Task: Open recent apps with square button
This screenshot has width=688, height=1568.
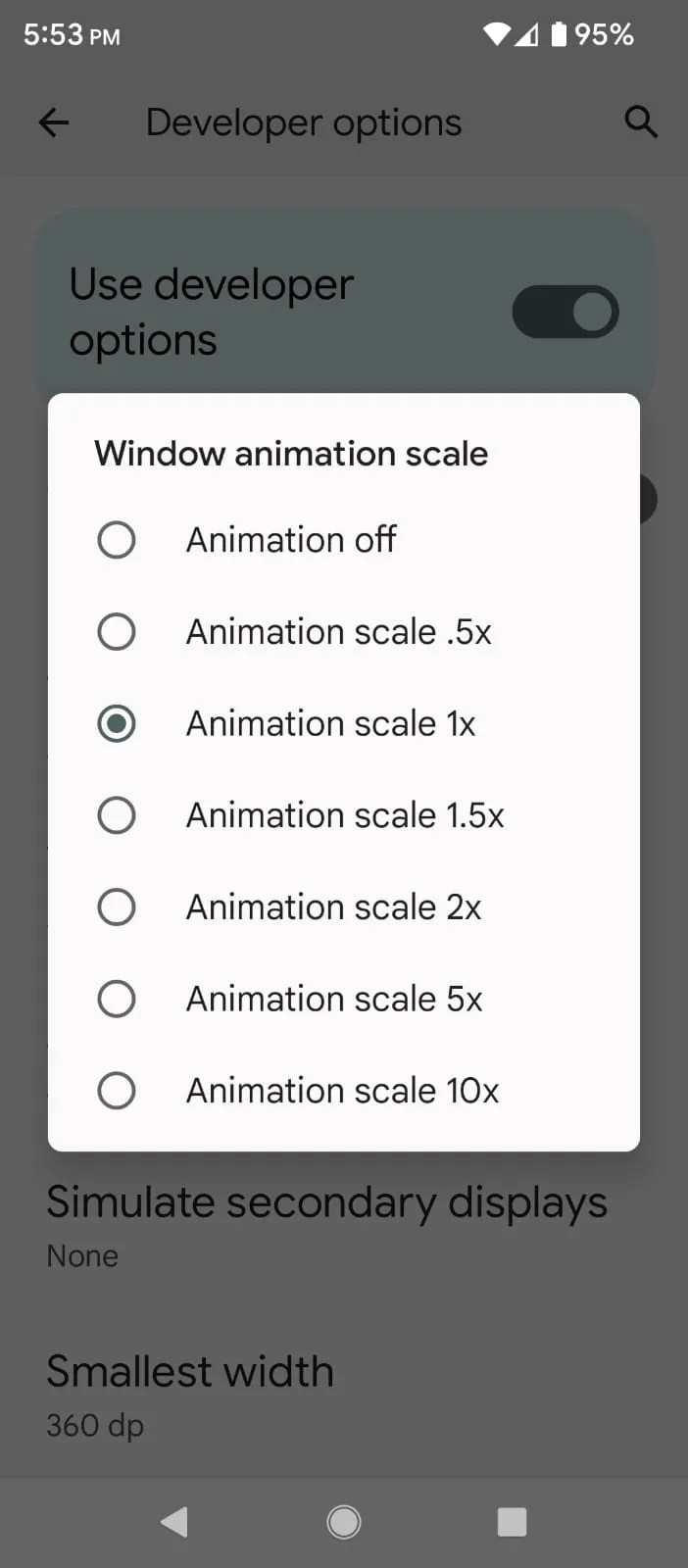Action: (x=512, y=1521)
